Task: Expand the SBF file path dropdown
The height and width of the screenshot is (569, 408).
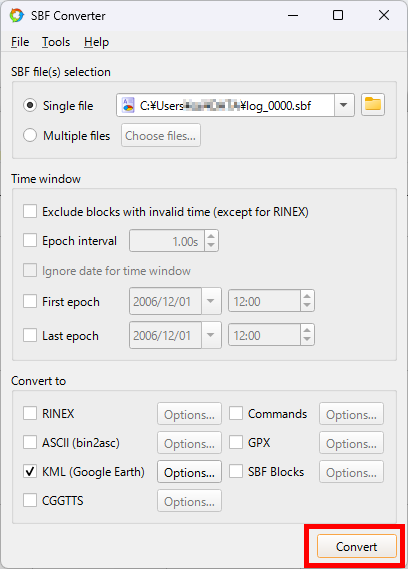Action: tap(343, 105)
